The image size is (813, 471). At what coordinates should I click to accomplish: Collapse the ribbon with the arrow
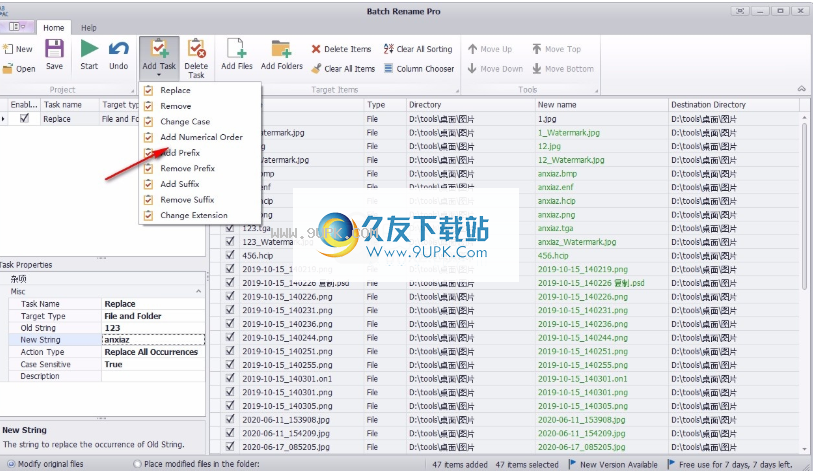click(802, 89)
